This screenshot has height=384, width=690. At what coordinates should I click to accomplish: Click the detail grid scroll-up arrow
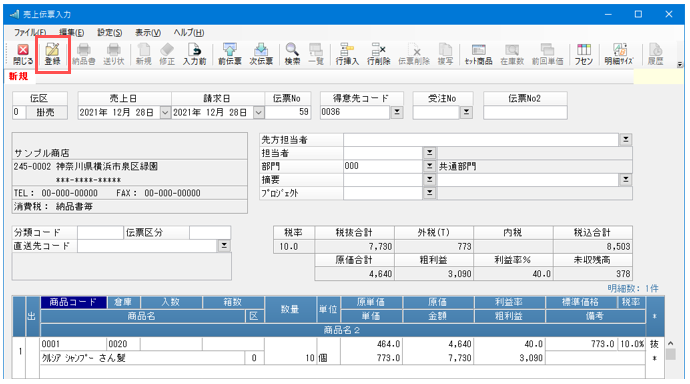tap(670, 343)
